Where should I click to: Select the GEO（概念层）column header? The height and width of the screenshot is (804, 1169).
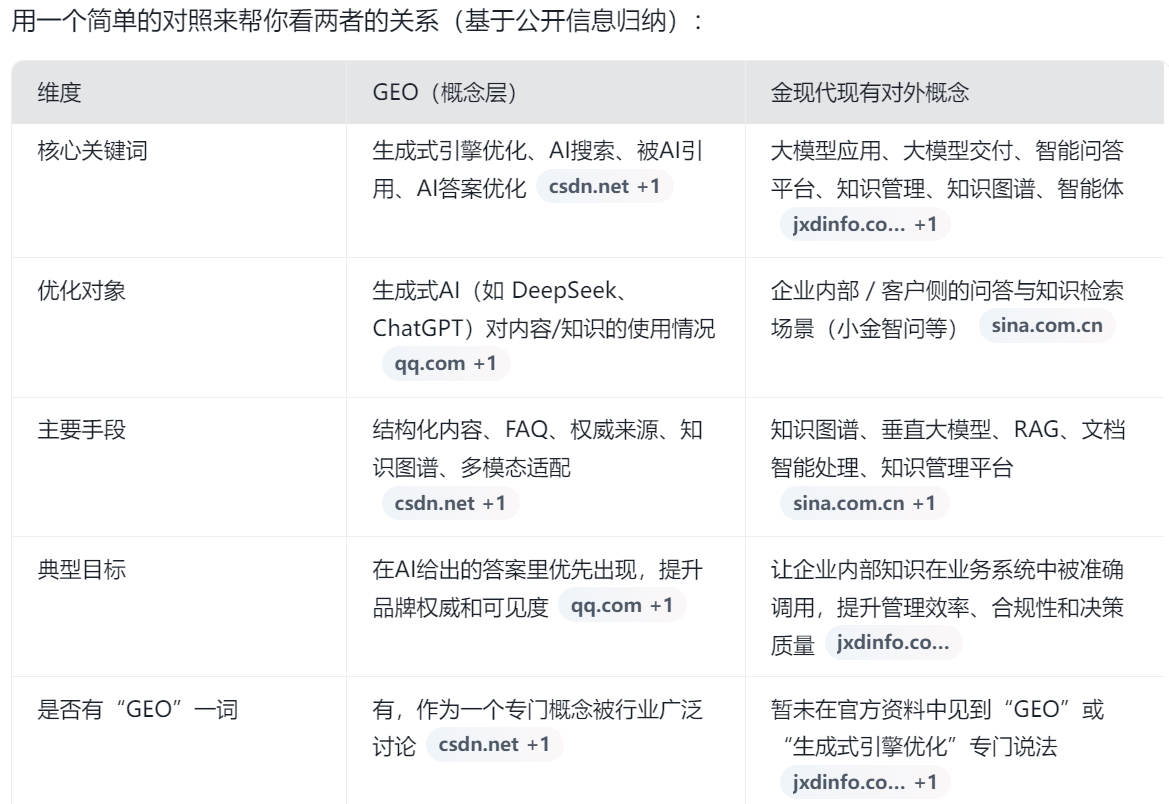444,92
